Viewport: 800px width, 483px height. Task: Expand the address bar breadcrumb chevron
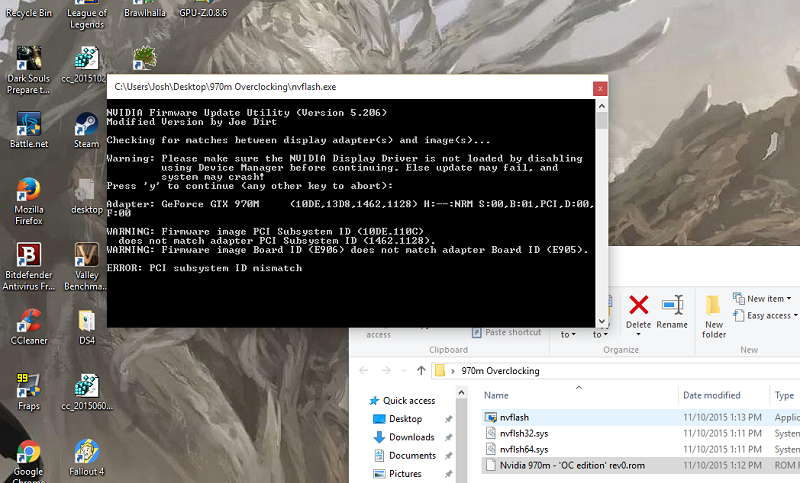click(x=453, y=371)
